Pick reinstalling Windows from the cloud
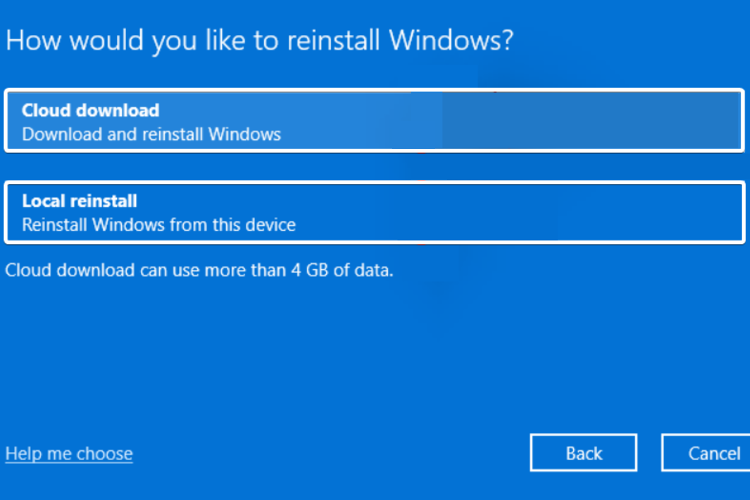The height and width of the screenshot is (500, 750). click(373, 121)
